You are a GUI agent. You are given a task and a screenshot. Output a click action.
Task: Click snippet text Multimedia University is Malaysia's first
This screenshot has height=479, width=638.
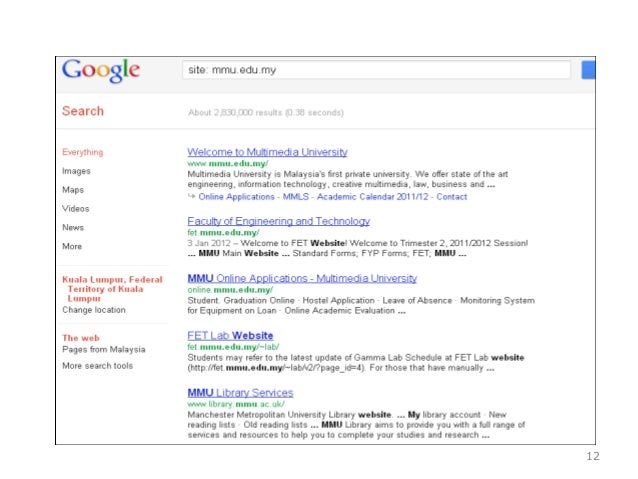click(347, 179)
